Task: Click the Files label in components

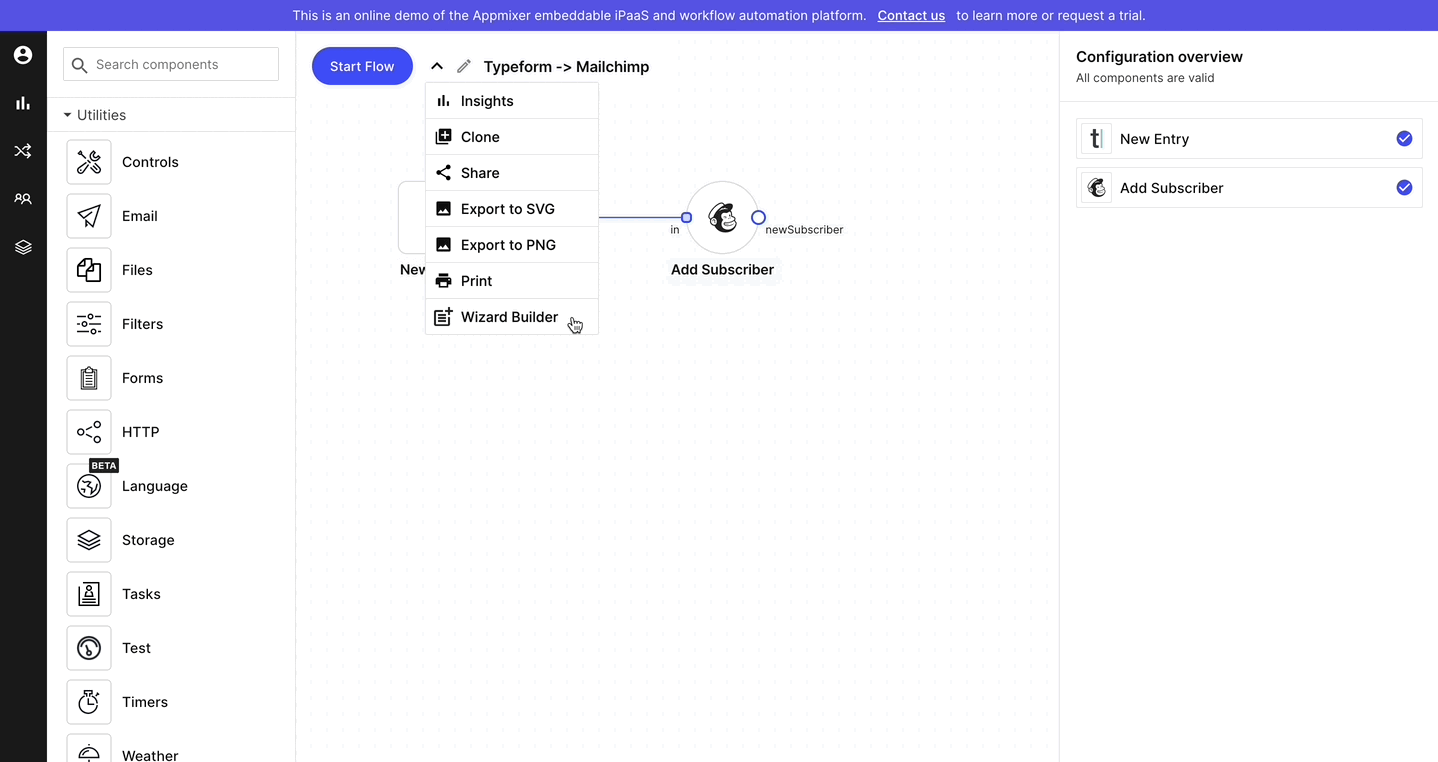Action: 137,270
